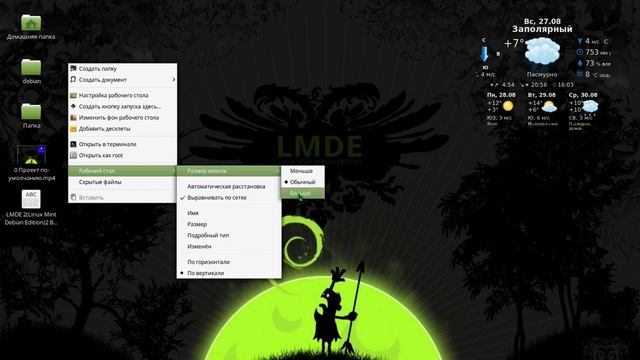Click the folder icon beside Создать папку
The width and height of the screenshot is (640, 360).
pos(73,68)
